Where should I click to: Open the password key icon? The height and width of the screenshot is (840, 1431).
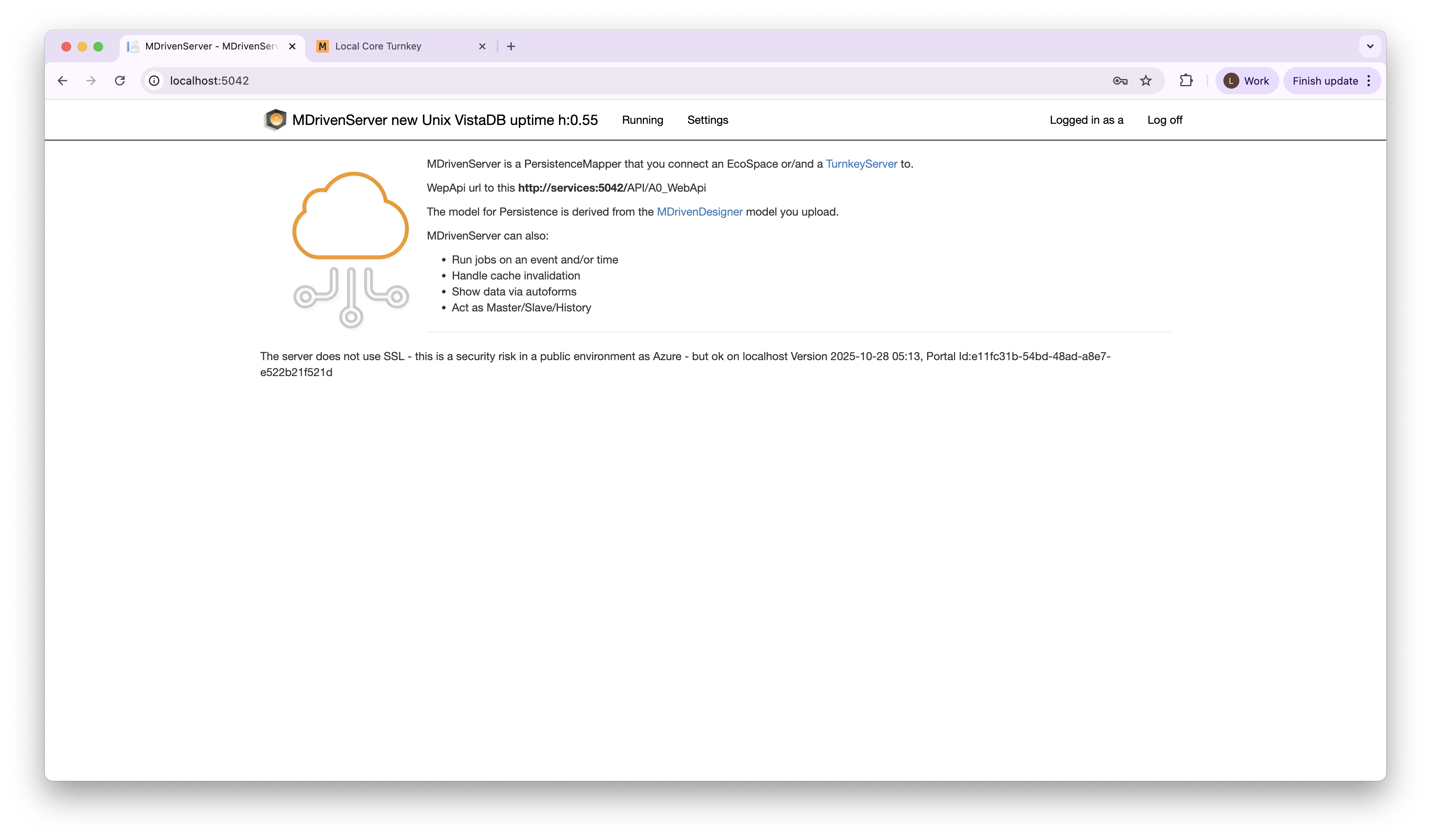point(1120,81)
